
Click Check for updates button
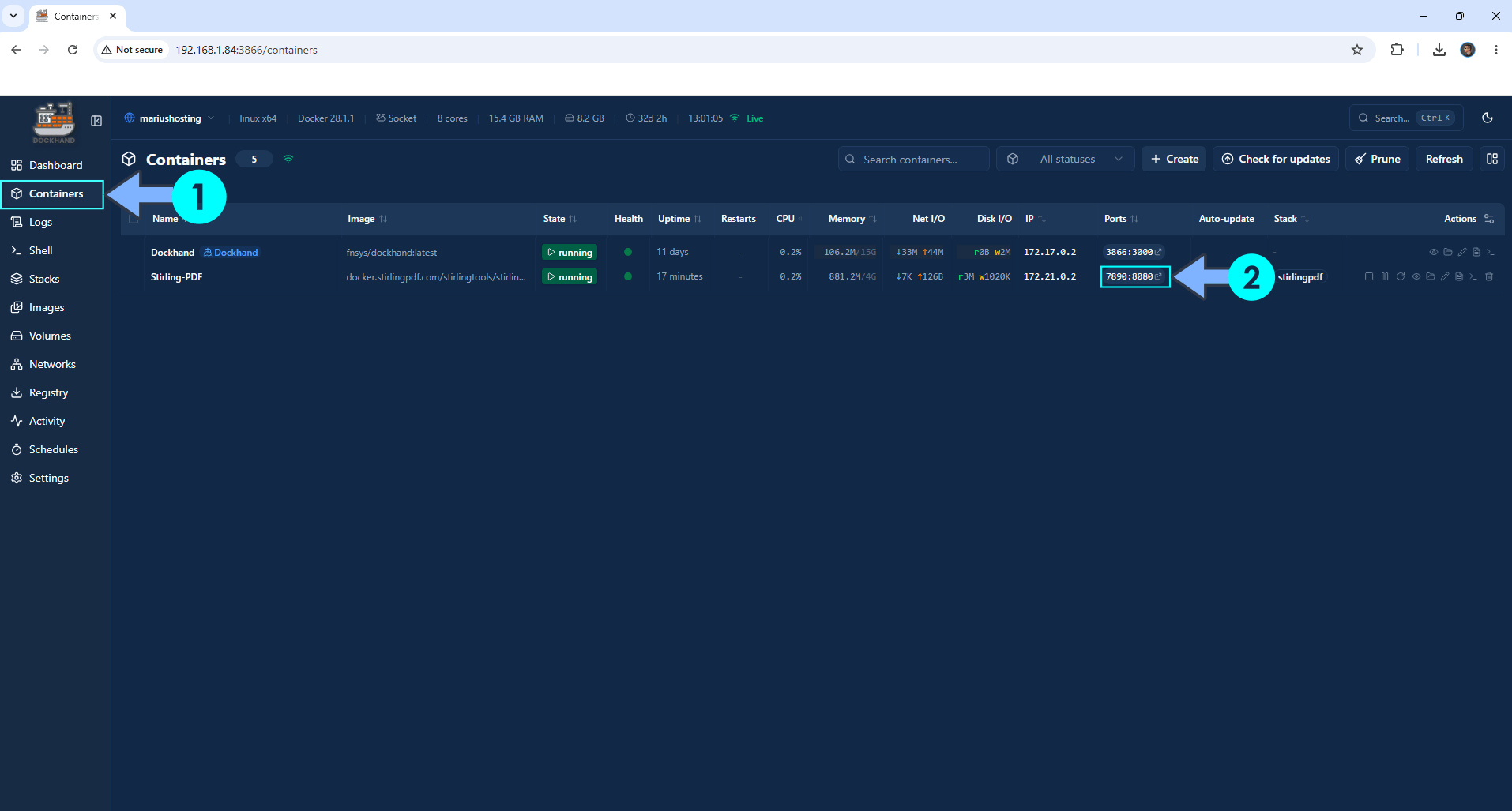coord(1276,159)
